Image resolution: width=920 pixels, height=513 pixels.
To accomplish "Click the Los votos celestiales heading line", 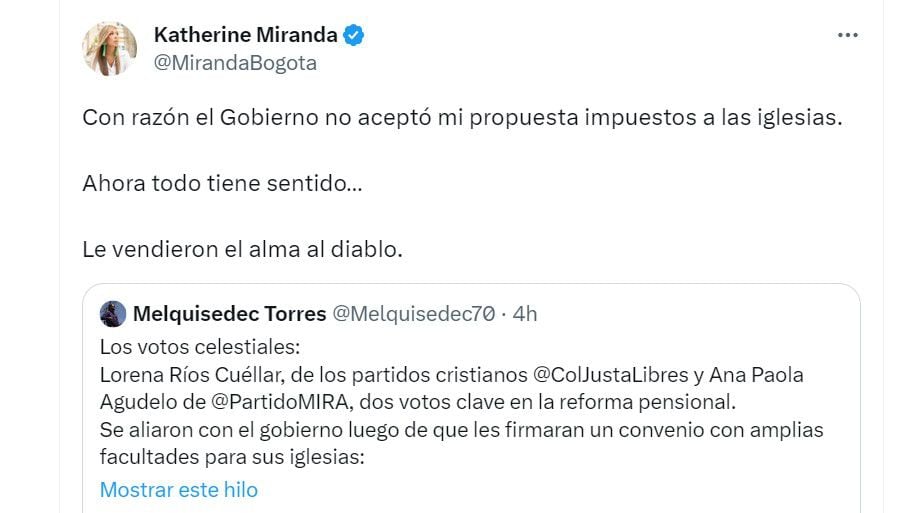I will click(x=200, y=348).
